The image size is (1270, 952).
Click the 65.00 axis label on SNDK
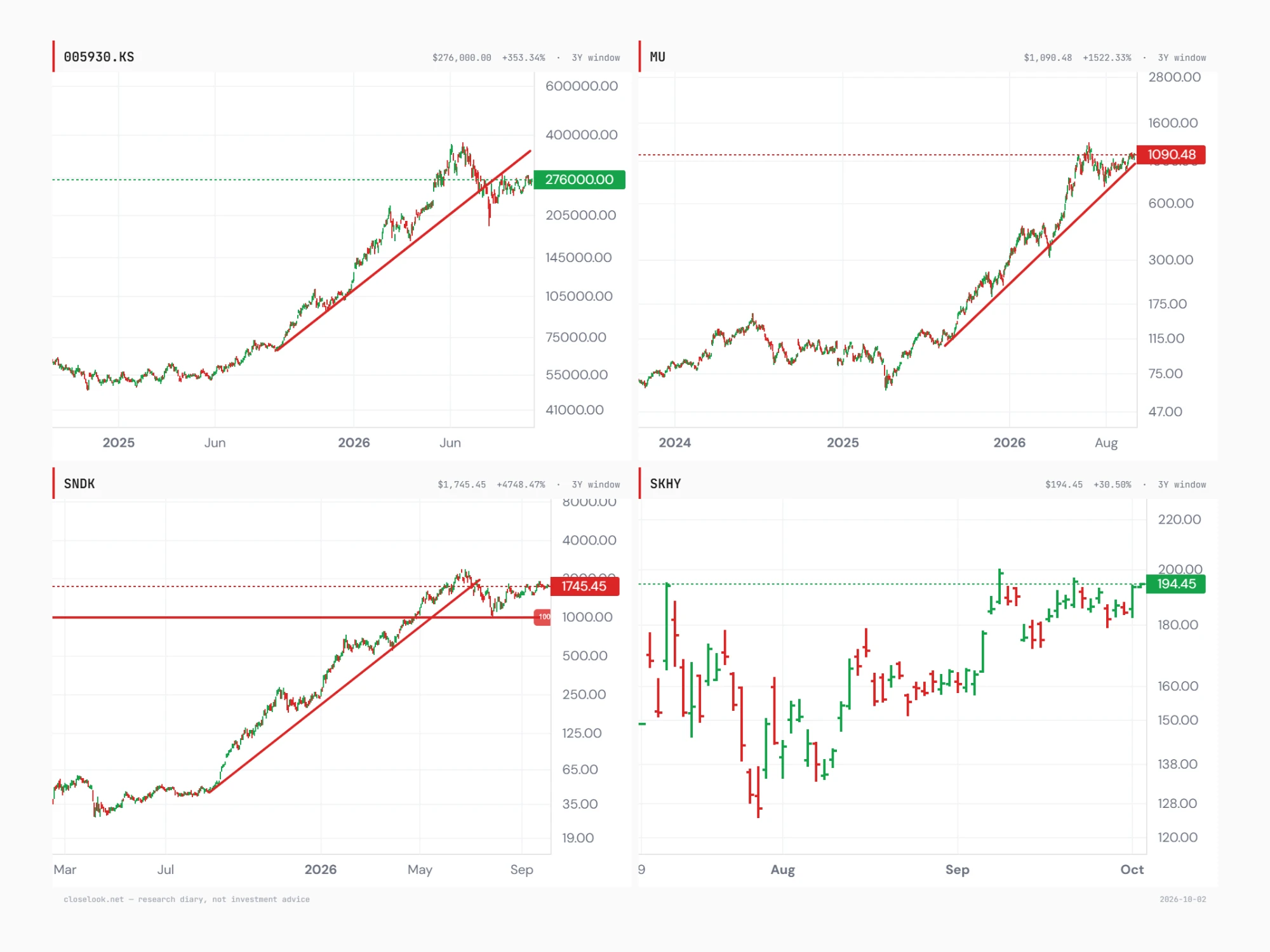point(580,770)
